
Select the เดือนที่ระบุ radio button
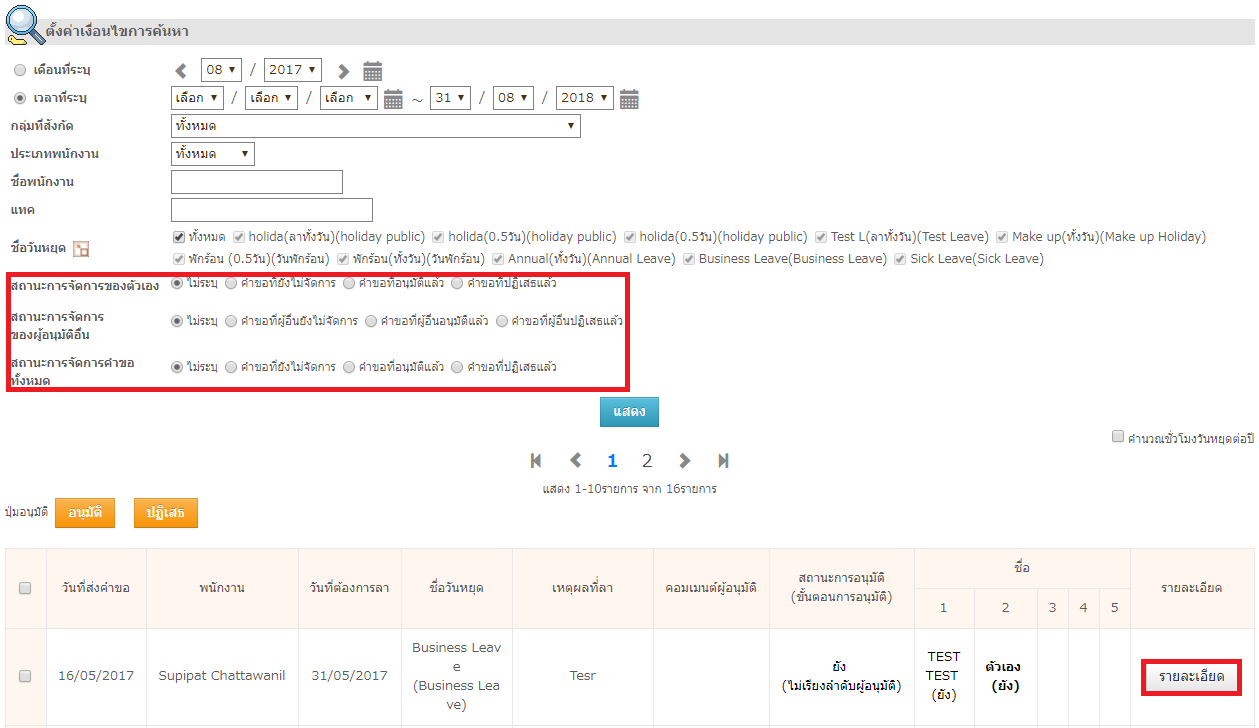[x=20, y=71]
